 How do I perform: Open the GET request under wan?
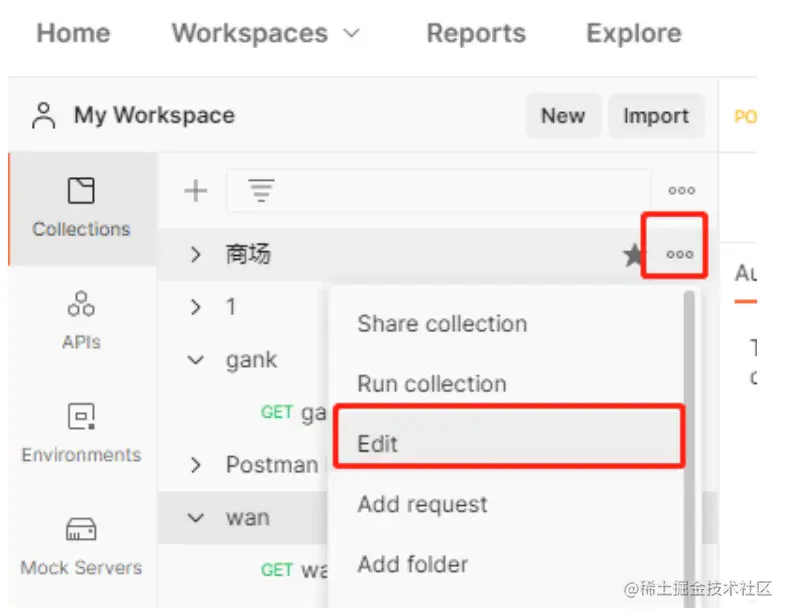click(x=294, y=570)
